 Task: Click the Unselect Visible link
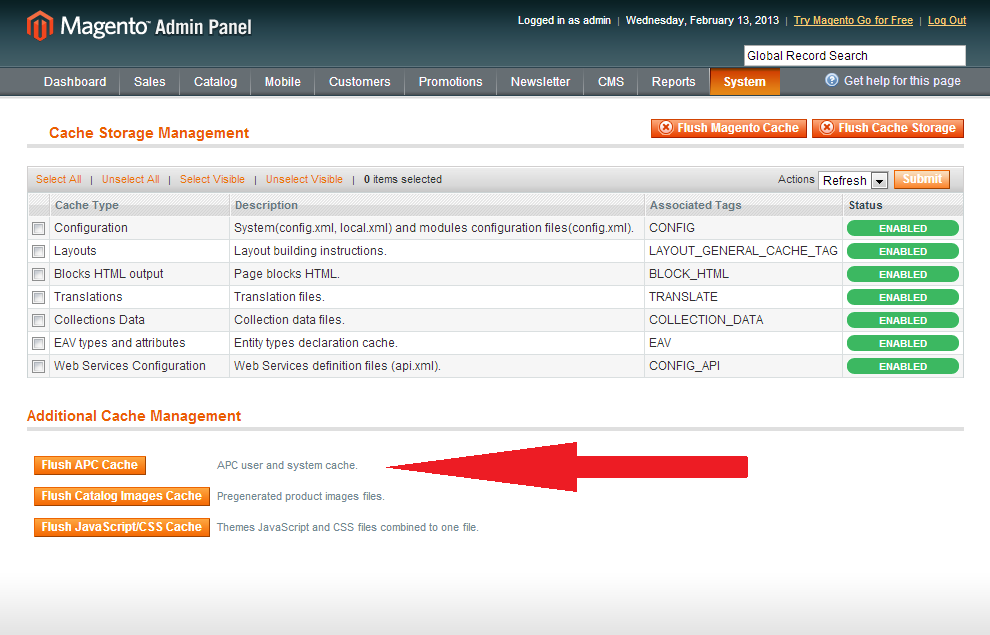pyautogui.click(x=304, y=179)
